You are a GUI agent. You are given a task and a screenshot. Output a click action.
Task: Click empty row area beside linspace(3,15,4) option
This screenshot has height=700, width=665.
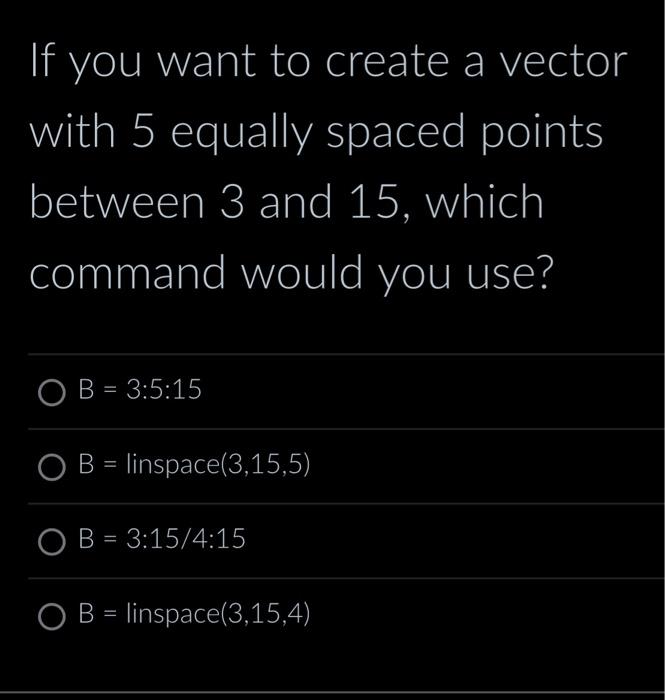point(486,616)
